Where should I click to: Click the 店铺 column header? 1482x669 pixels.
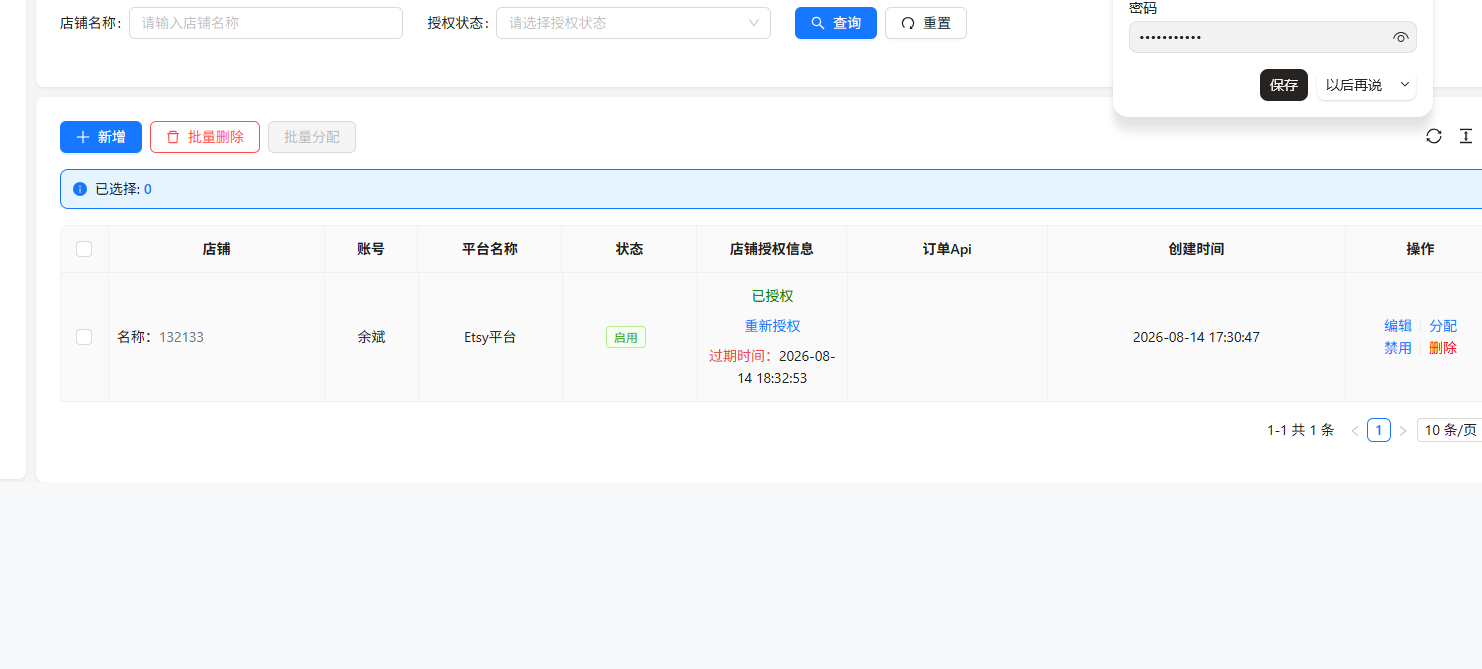click(217, 249)
